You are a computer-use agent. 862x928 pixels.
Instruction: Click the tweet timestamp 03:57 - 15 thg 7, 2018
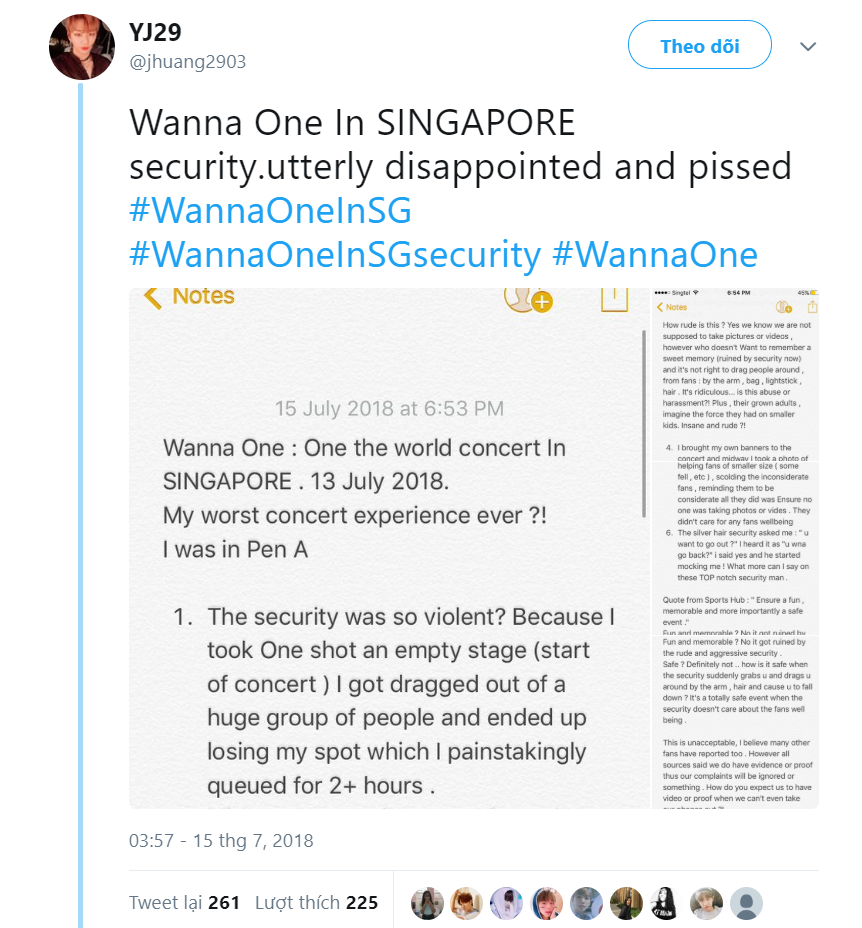(x=221, y=840)
